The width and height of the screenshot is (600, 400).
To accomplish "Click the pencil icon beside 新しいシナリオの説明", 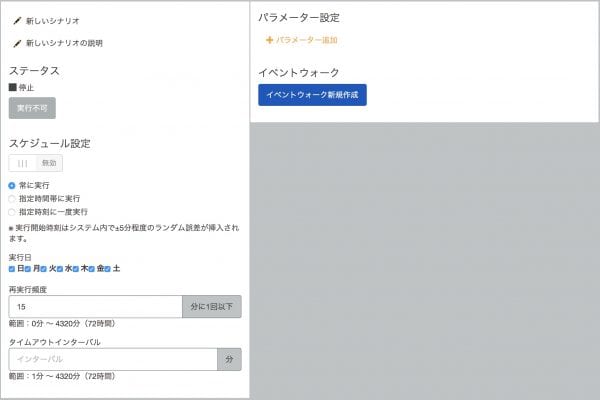I will (17, 43).
